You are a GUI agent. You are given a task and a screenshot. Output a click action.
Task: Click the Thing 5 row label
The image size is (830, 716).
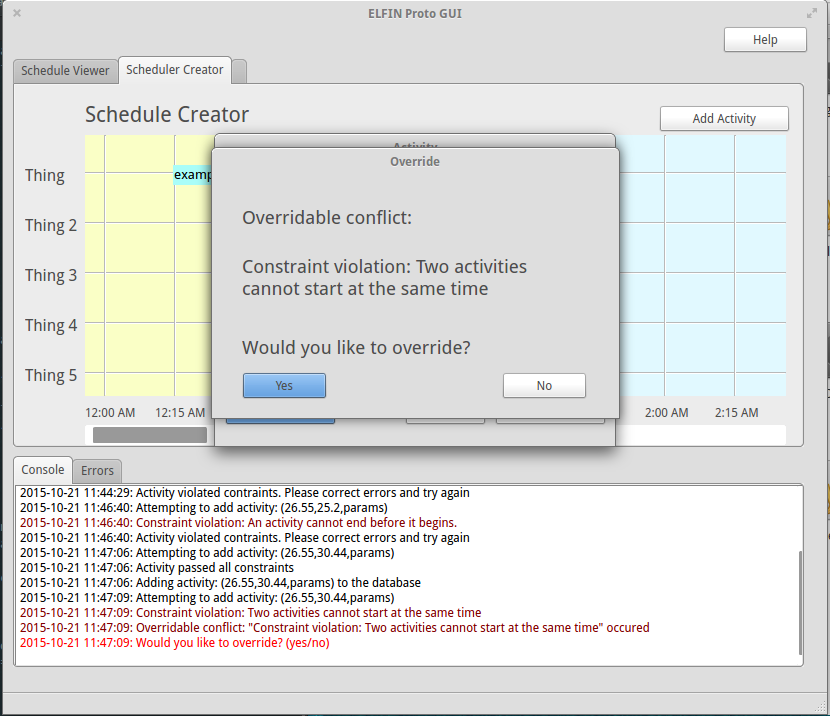point(51,375)
